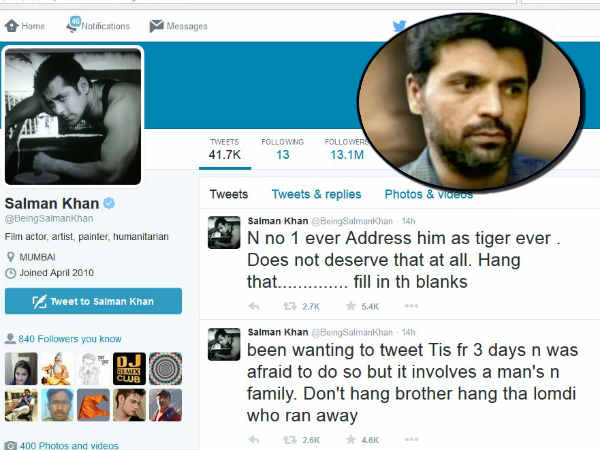Image resolution: width=600 pixels, height=450 pixels.
Task: Open 400 Photos and videos link
Action: click(x=69, y=445)
